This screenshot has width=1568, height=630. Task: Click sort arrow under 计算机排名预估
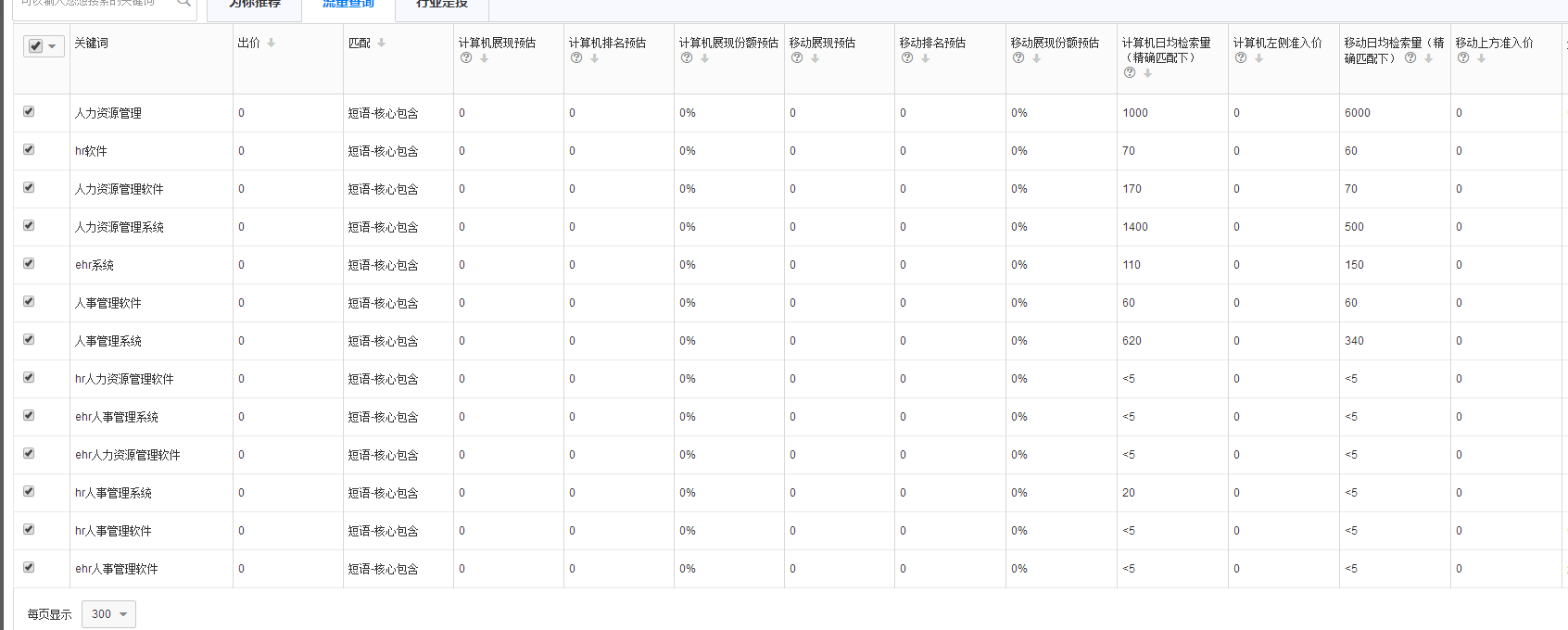pyautogui.click(x=594, y=57)
